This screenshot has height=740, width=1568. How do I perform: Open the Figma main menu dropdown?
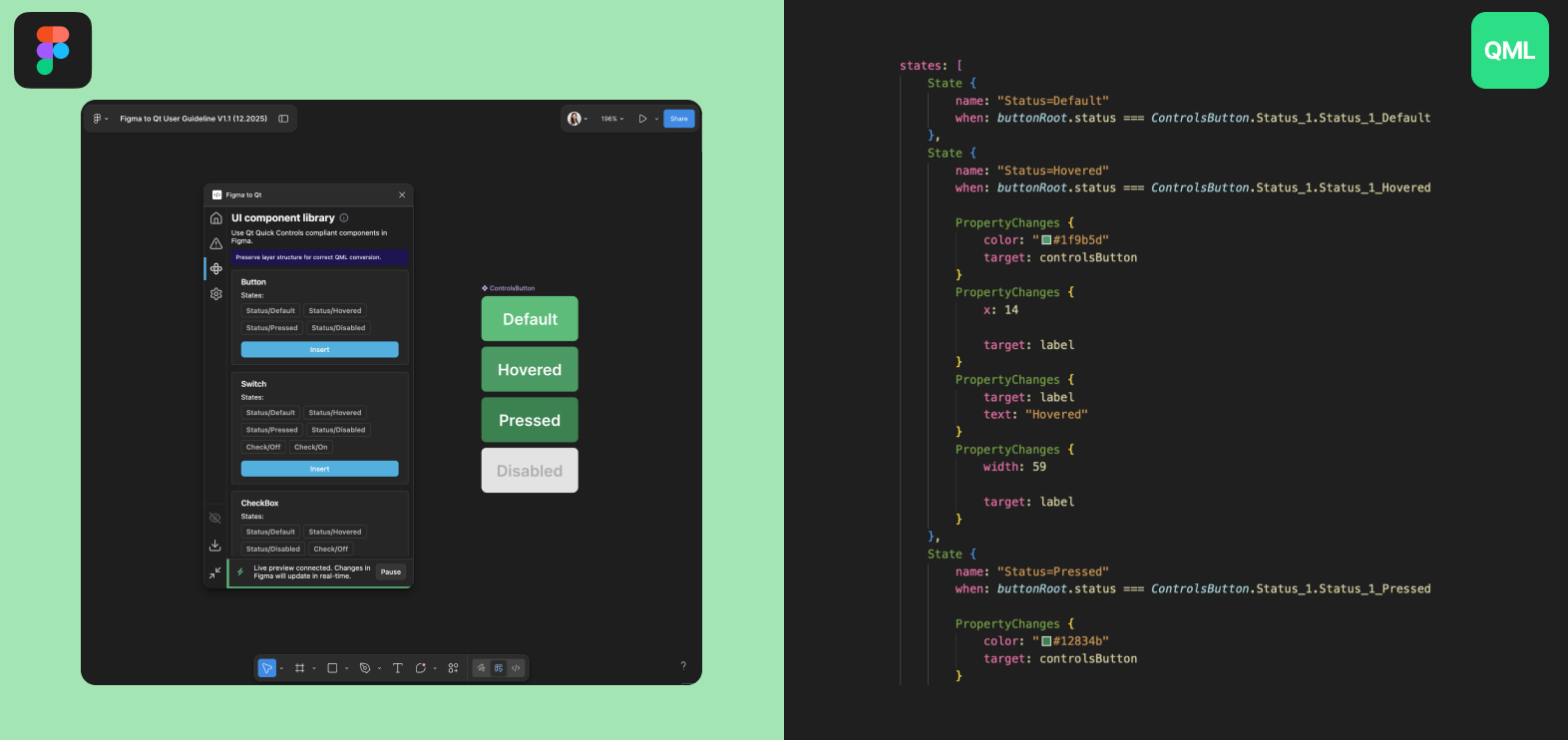point(100,119)
